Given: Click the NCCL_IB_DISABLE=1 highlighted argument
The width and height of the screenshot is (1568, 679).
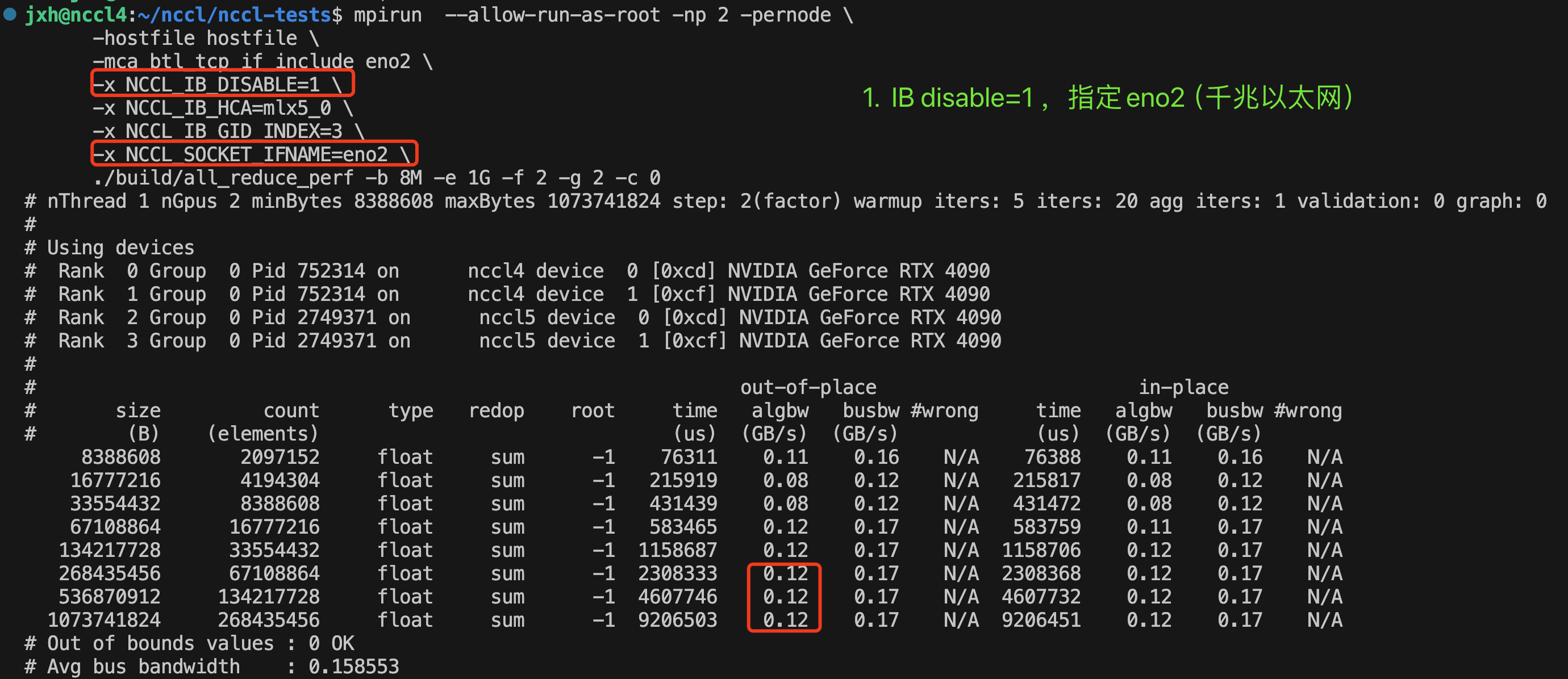Looking at the screenshot, I should point(222,85).
